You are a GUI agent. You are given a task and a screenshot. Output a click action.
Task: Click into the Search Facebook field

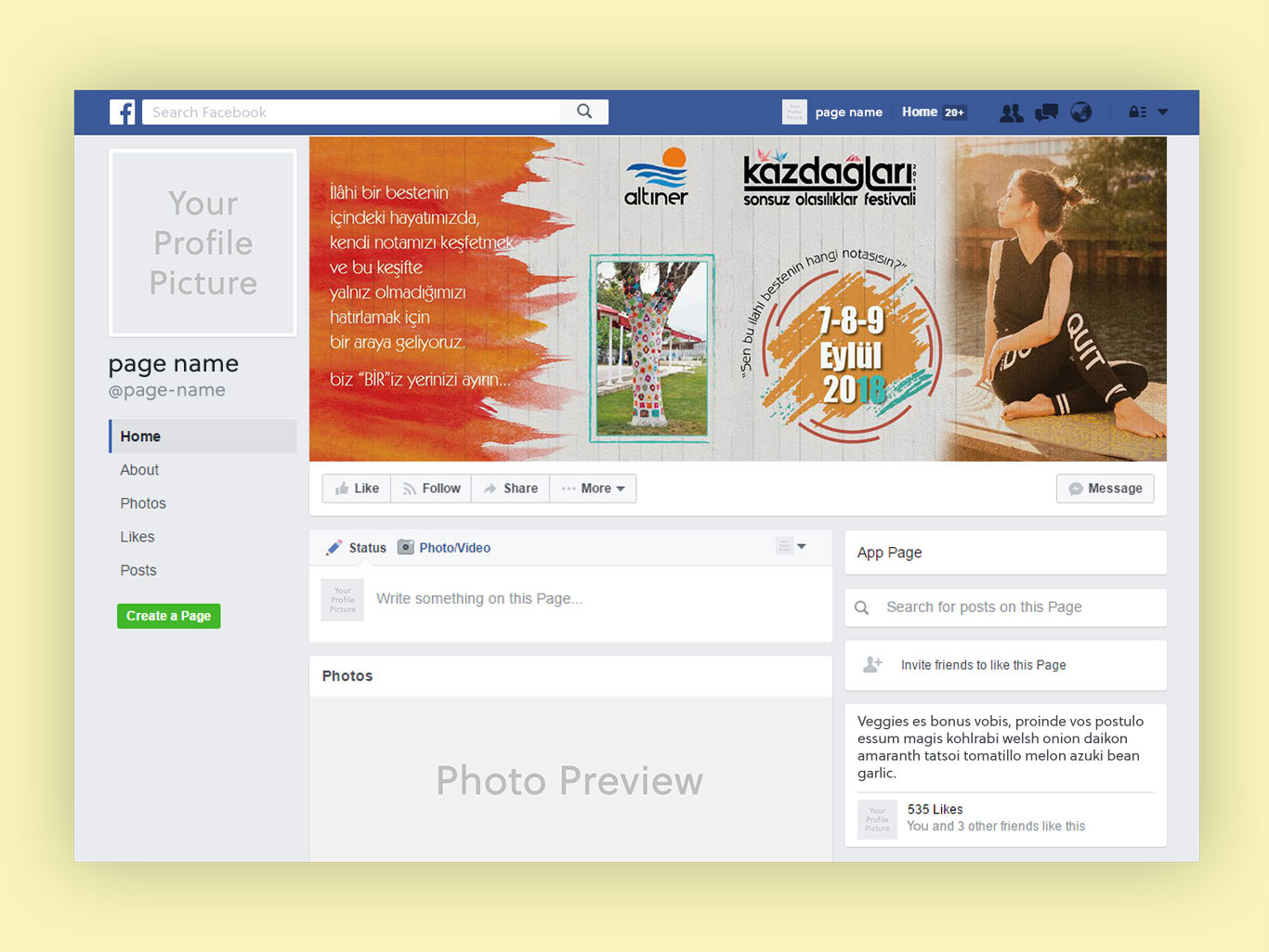click(351, 112)
